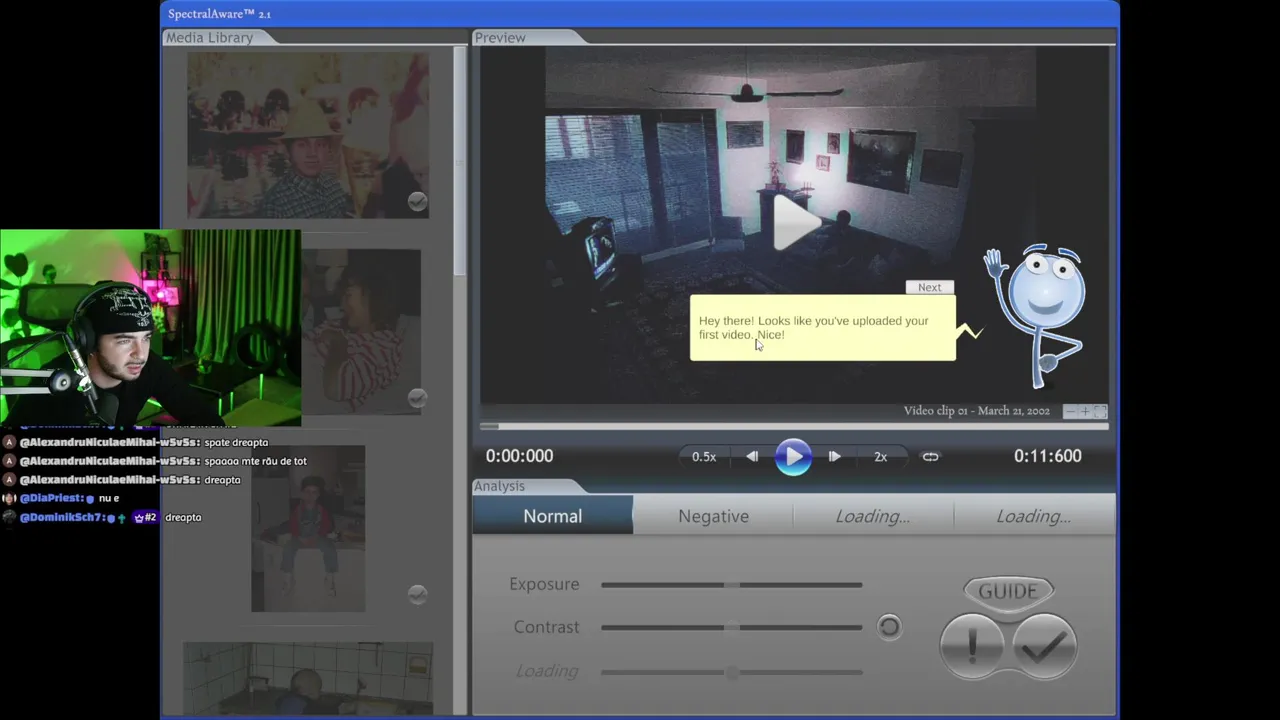1280x720 pixels.
Task: Click DominikSch7 chat message 'dreapta'
Action: coord(183,517)
